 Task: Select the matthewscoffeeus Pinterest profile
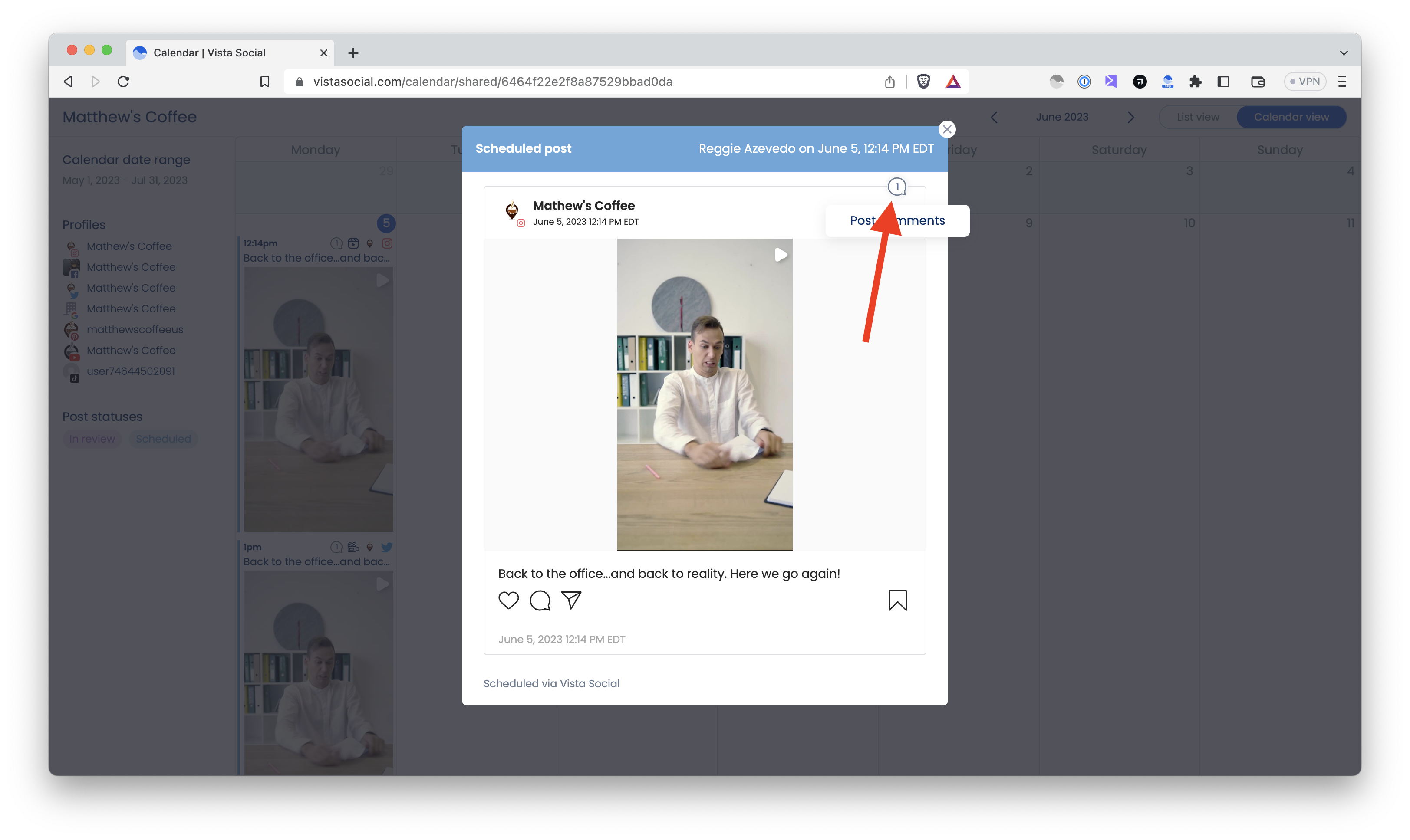123,329
